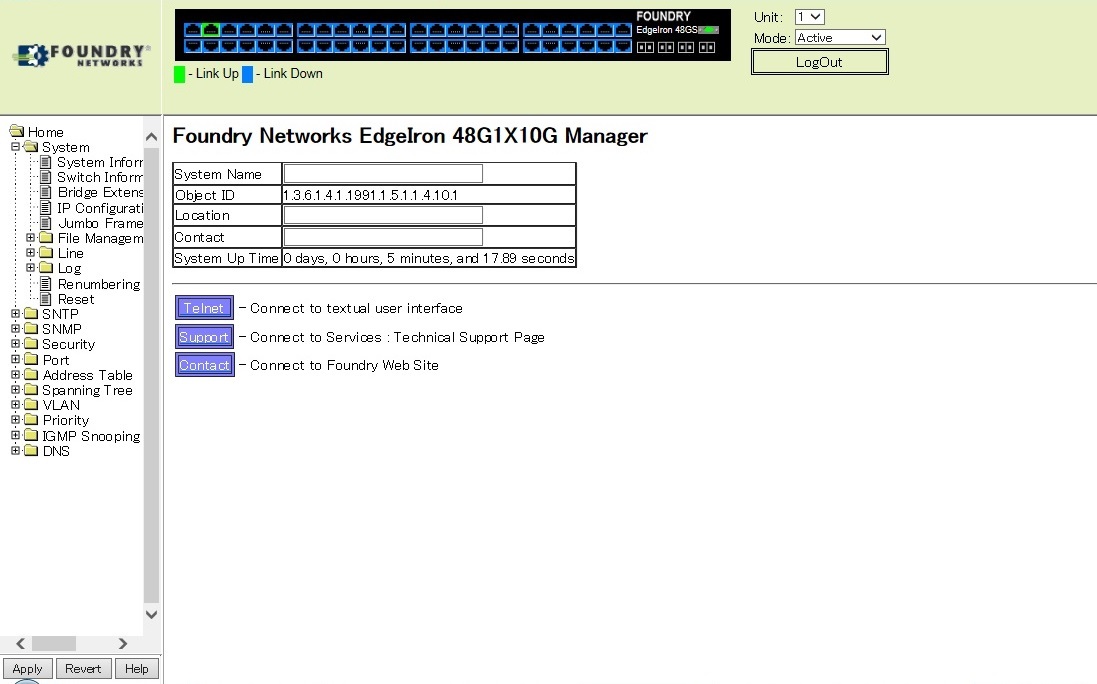Viewport: 1097px width, 684px height.
Task: Click the File Management folder icon
Action: click(x=46, y=238)
